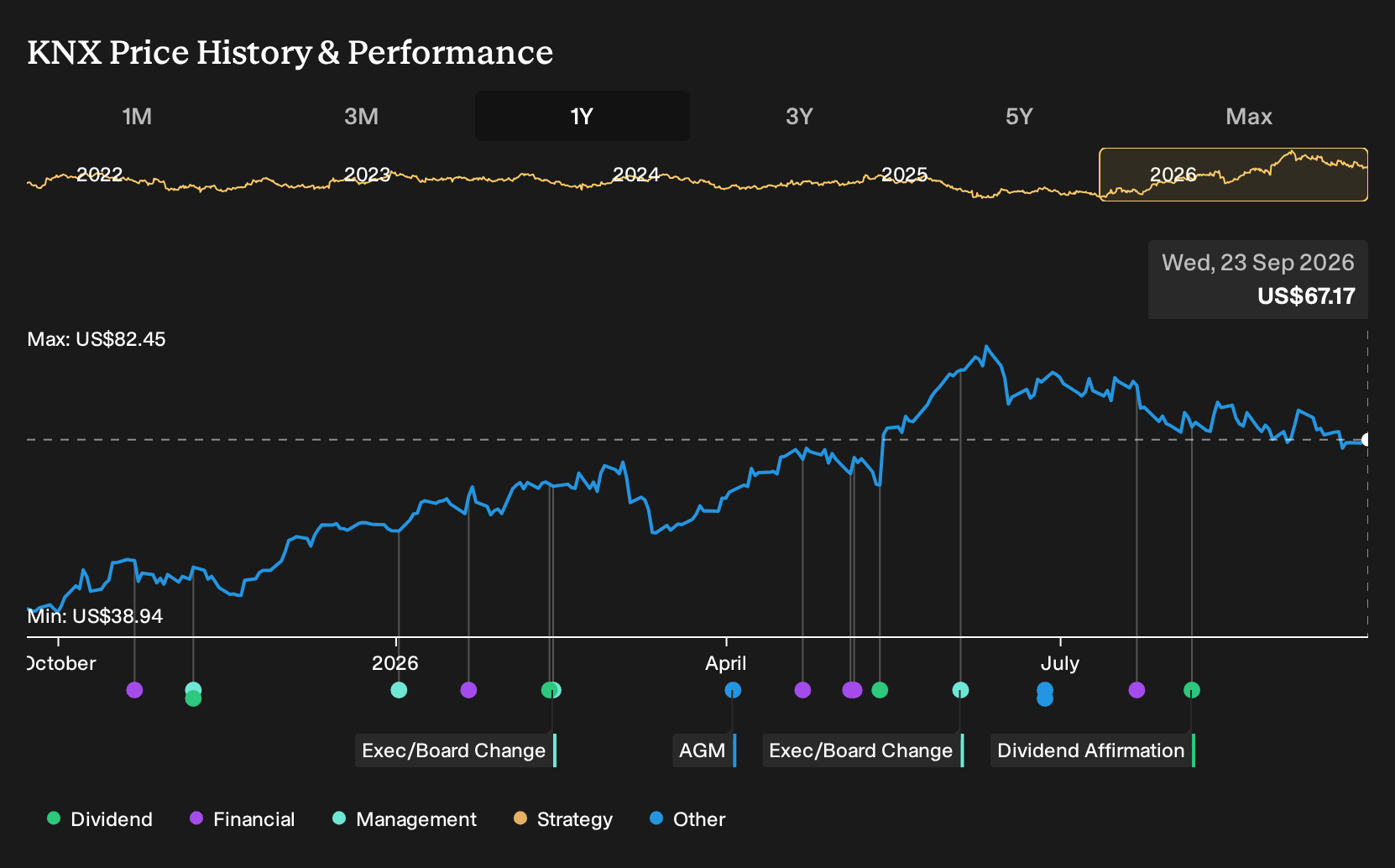
Task: Click the purple Financial marker after July
Action: pos(1136,690)
